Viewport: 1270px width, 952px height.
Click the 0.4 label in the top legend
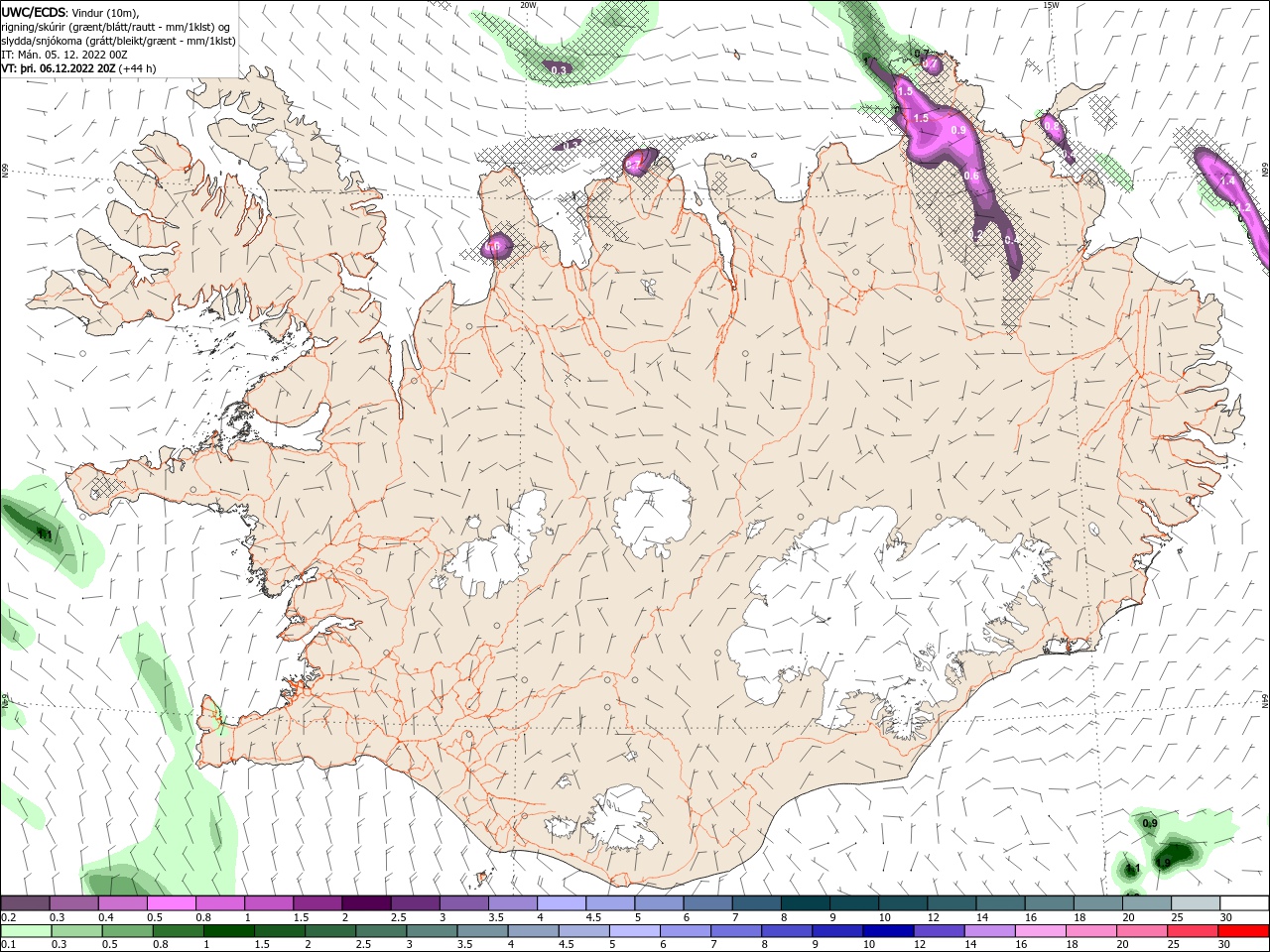pos(105,917)
